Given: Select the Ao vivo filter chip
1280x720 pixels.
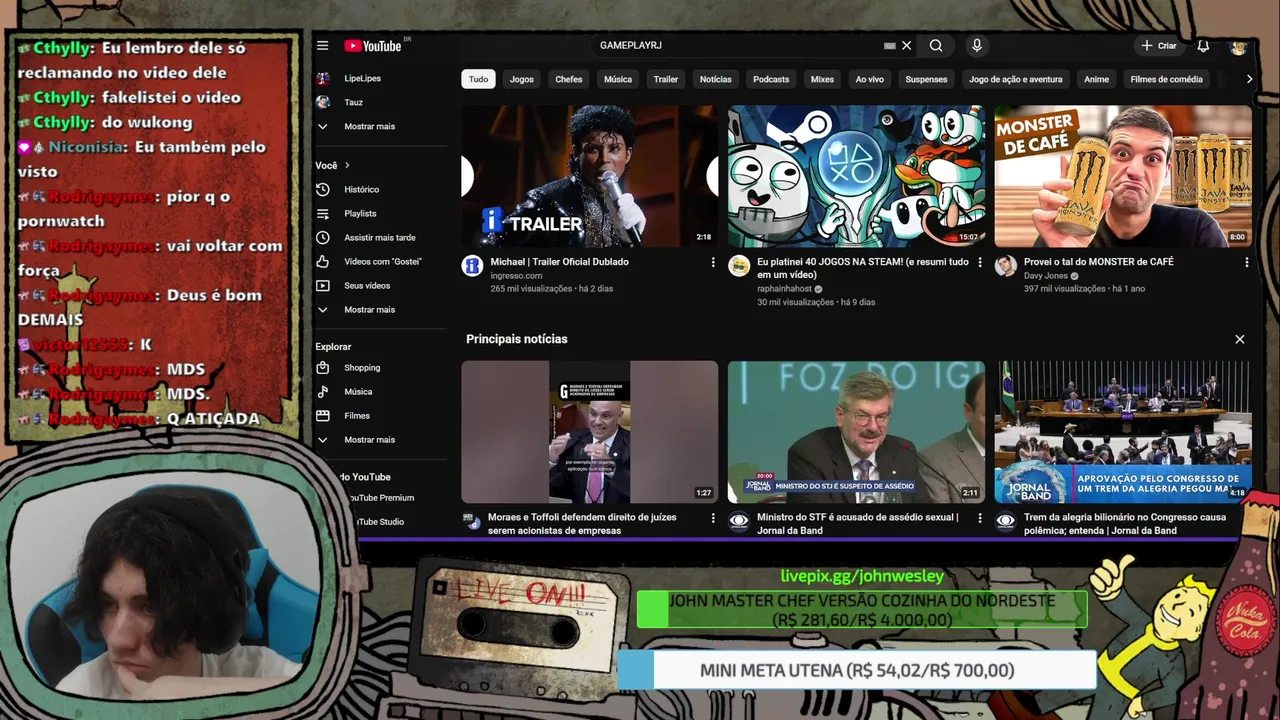Looking at the screenshot, I should coord(870,79).
